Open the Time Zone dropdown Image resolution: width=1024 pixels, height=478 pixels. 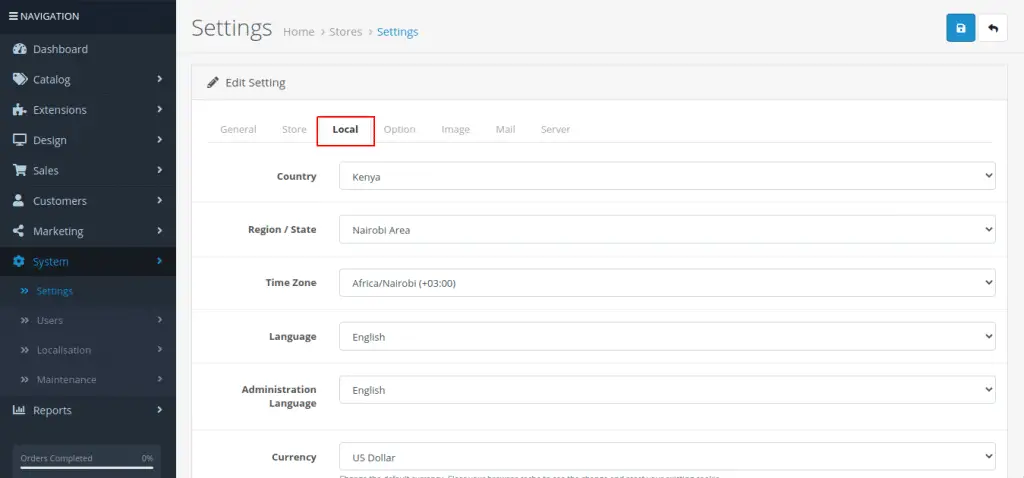(667, 283)
